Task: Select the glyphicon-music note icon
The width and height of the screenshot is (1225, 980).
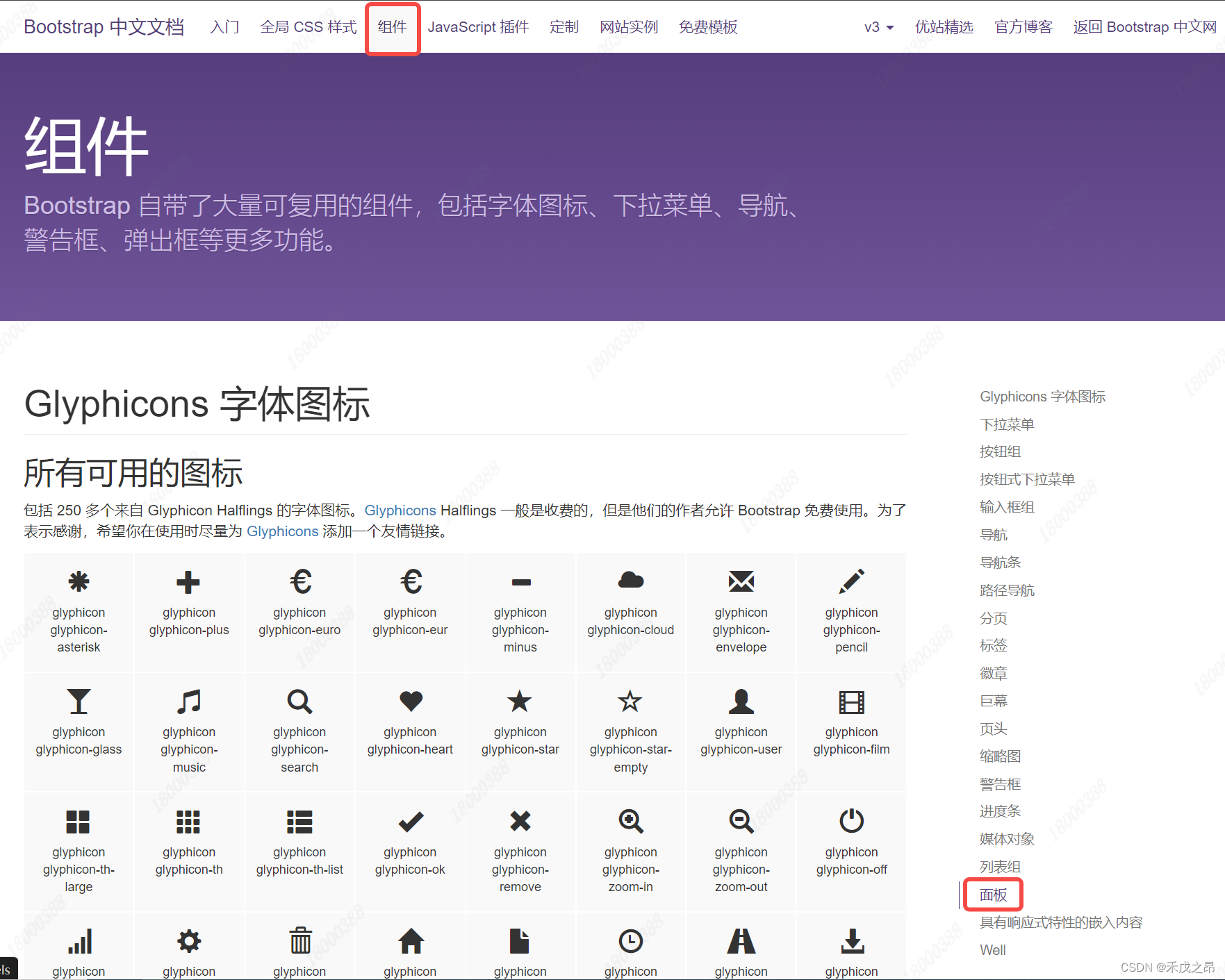Action: point(189,701)
